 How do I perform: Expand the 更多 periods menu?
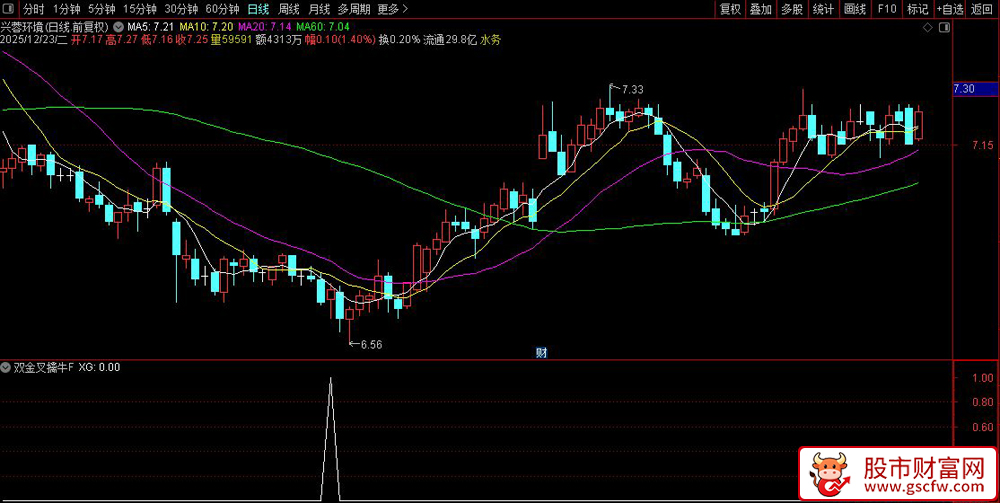click(x=392, y=9)
